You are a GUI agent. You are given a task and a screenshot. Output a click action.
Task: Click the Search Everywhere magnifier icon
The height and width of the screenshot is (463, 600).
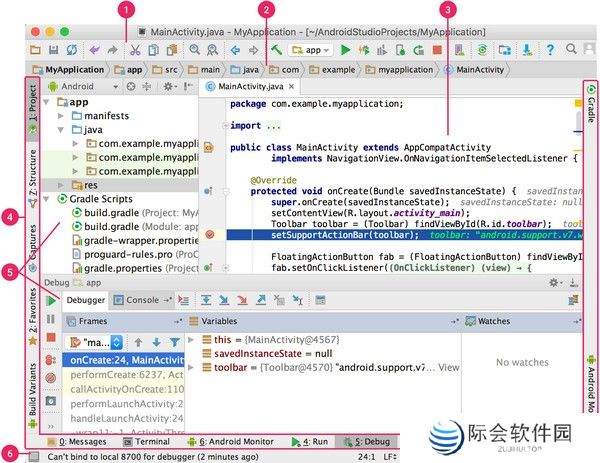click(571, 49)
